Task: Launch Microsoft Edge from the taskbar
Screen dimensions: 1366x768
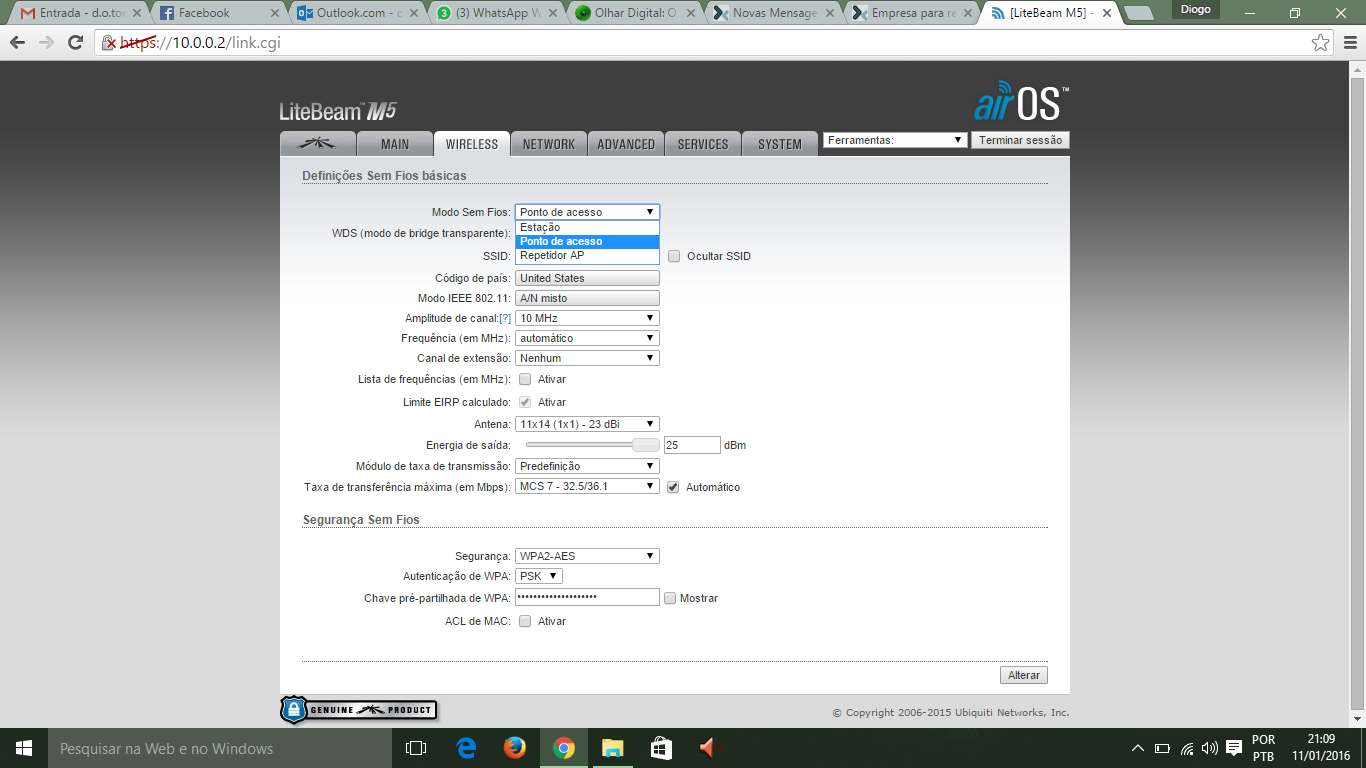Action: click(x=466, y=748)
